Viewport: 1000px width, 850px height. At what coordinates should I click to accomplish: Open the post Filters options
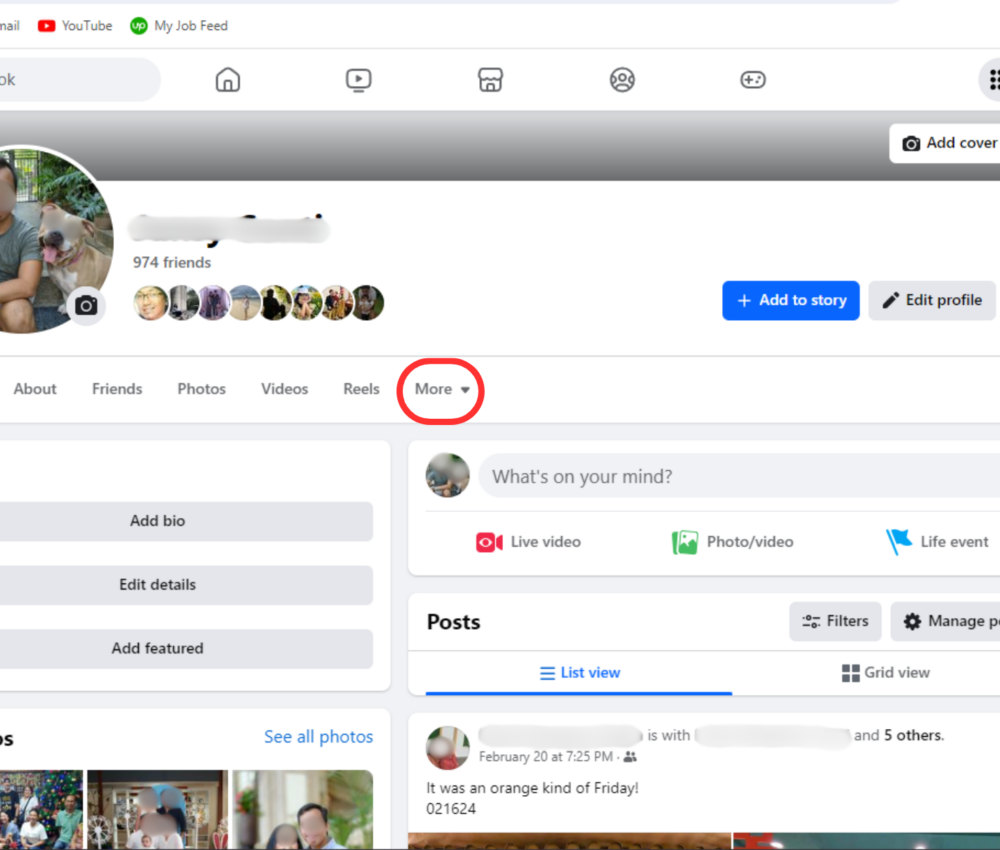click(835, 621)
